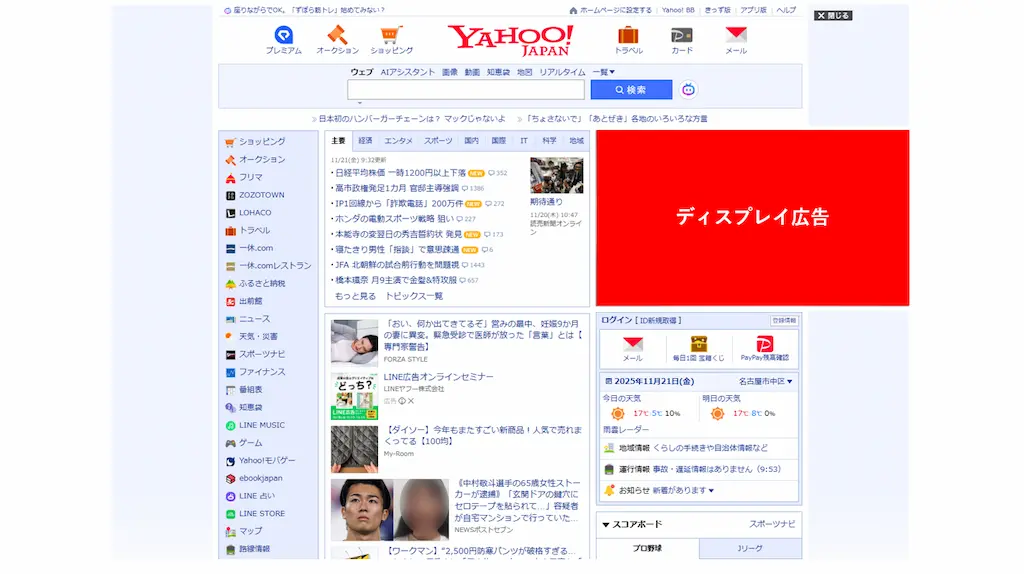The image size is (1024, 574).
Task: Select AIアシスタント search mode
Action: tap(408, 72)
